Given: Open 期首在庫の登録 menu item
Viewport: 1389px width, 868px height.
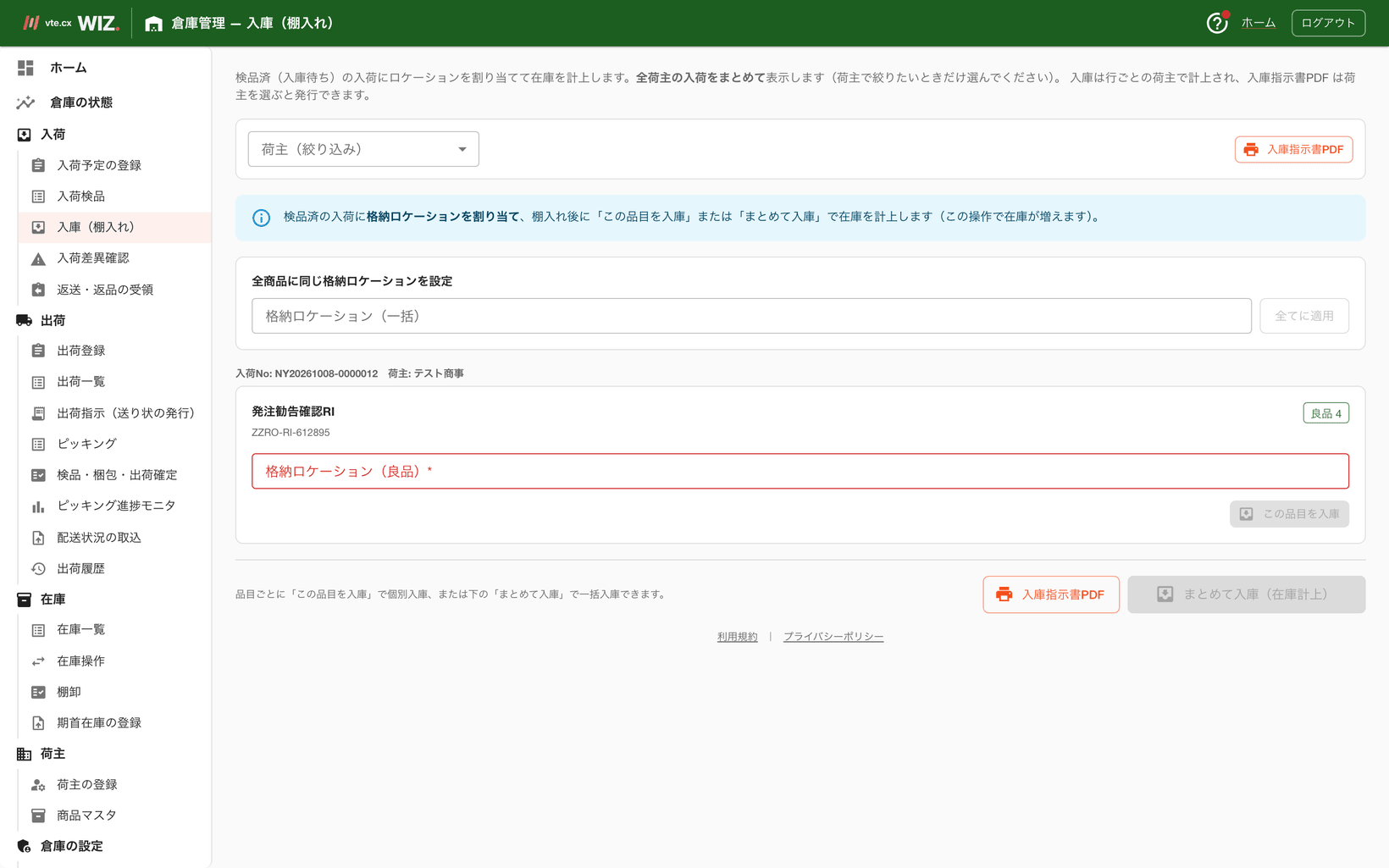Looking at the screenshot, I should 115,723.
